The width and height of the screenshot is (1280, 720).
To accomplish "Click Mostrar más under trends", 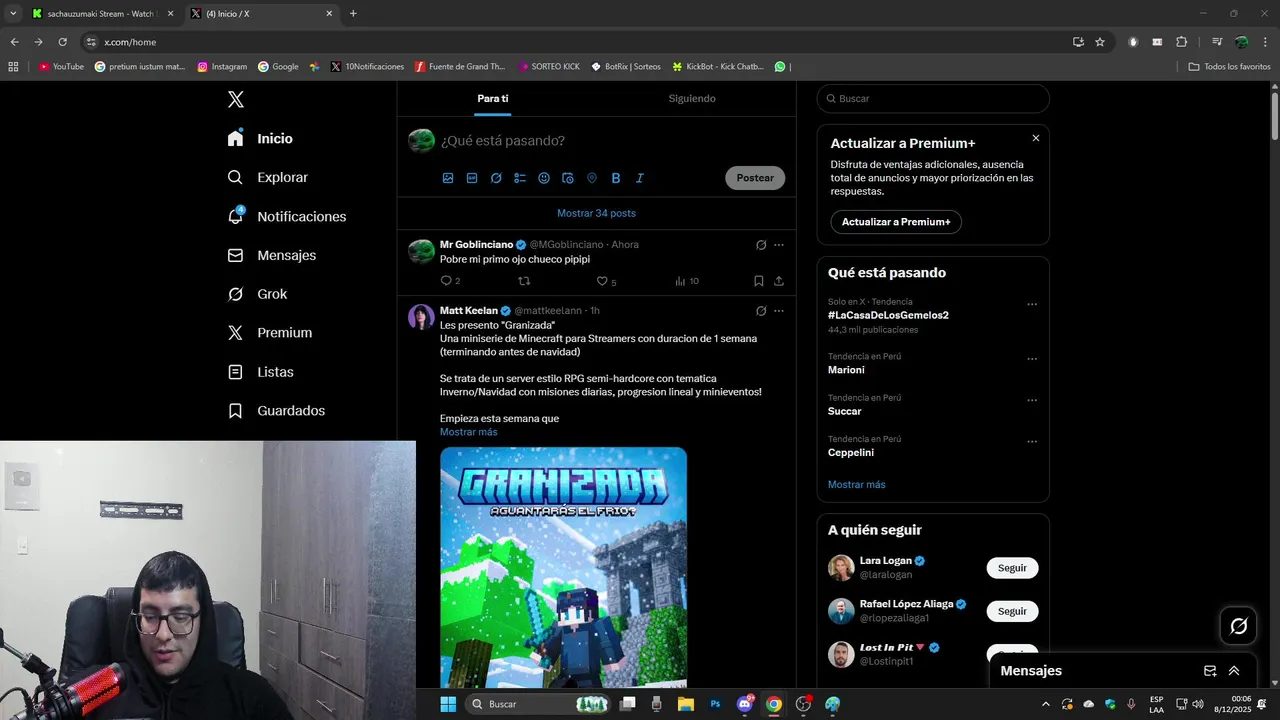I will tap(857, 484).
